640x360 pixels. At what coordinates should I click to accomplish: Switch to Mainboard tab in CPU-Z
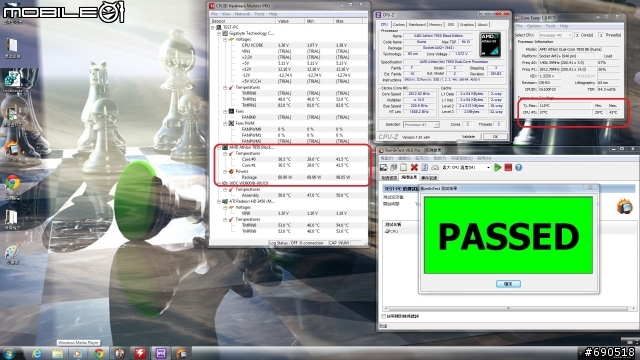[417, 25]
